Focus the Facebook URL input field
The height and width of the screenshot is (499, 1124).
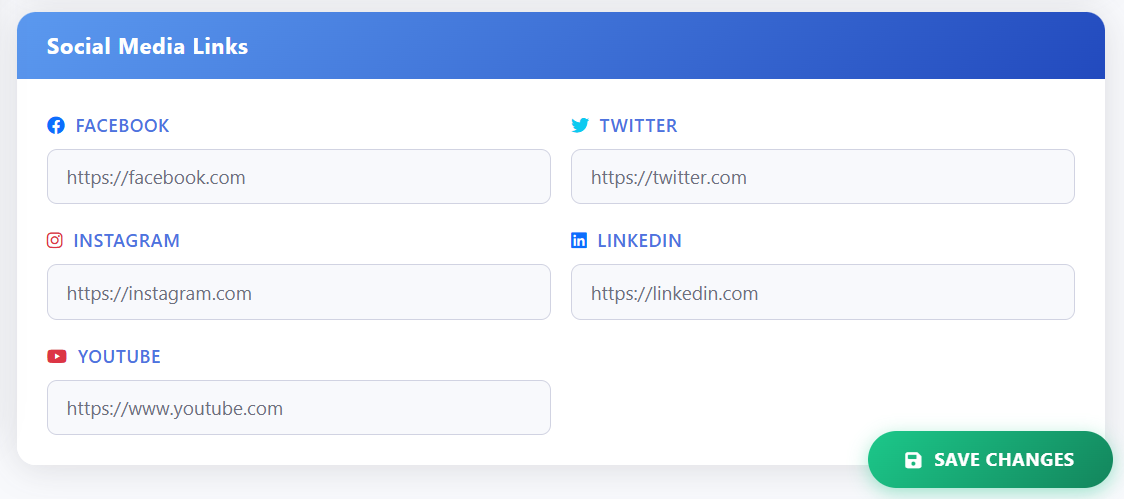click(x=298, y=177)
